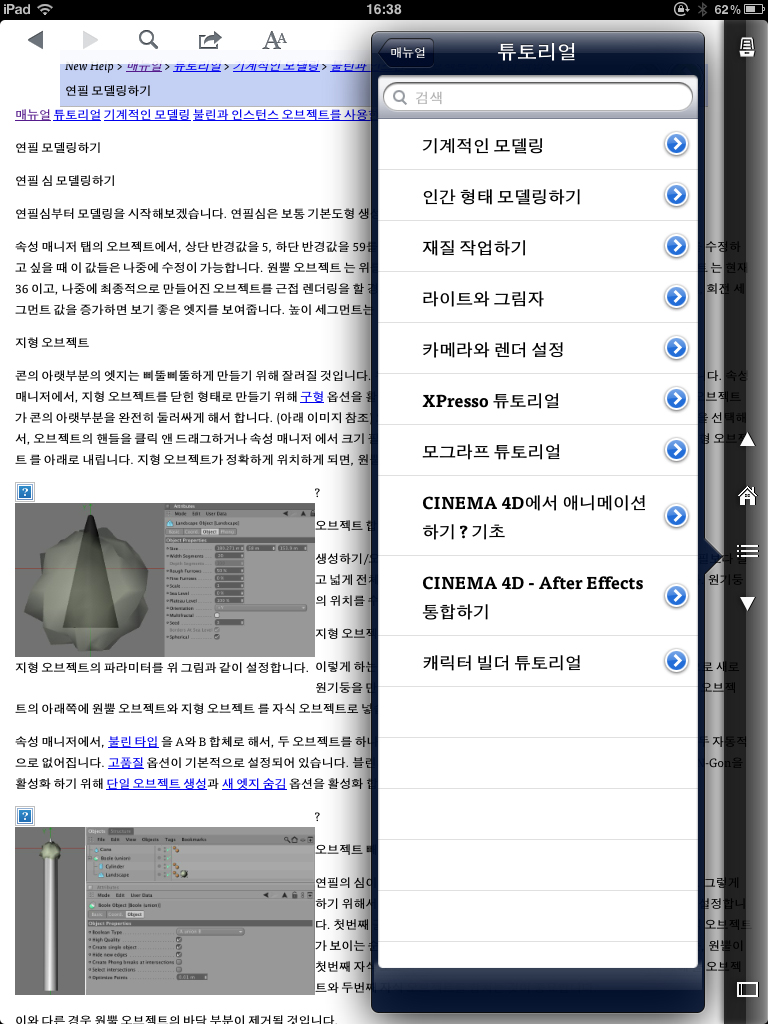Focus the 검색 search field

pyautogui.click(x=537, y=97)
